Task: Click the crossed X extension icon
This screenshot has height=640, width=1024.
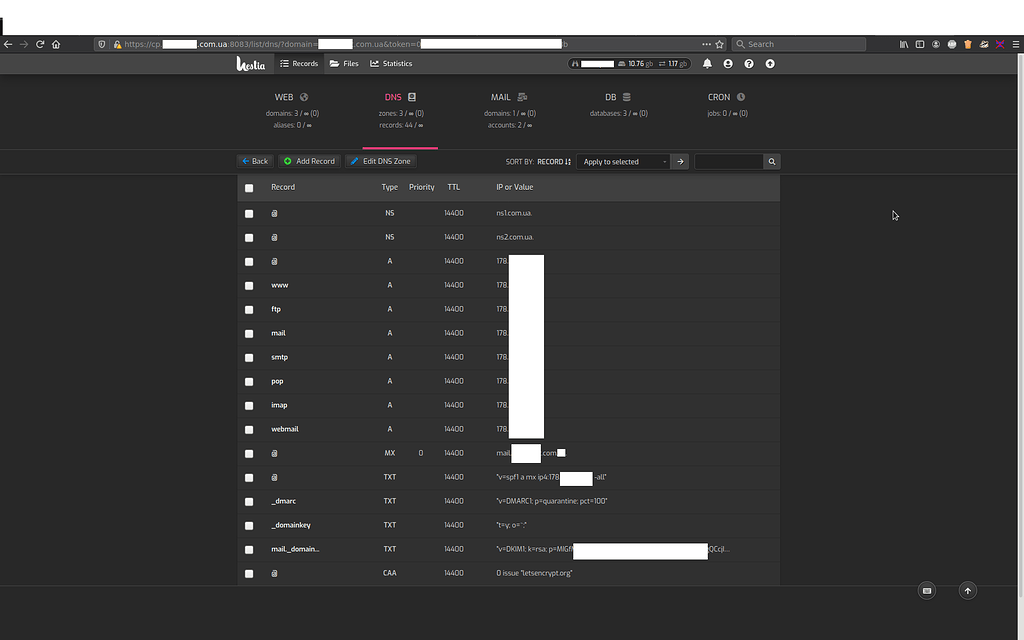Action: pyautogui.click(x=1000, y=44)
